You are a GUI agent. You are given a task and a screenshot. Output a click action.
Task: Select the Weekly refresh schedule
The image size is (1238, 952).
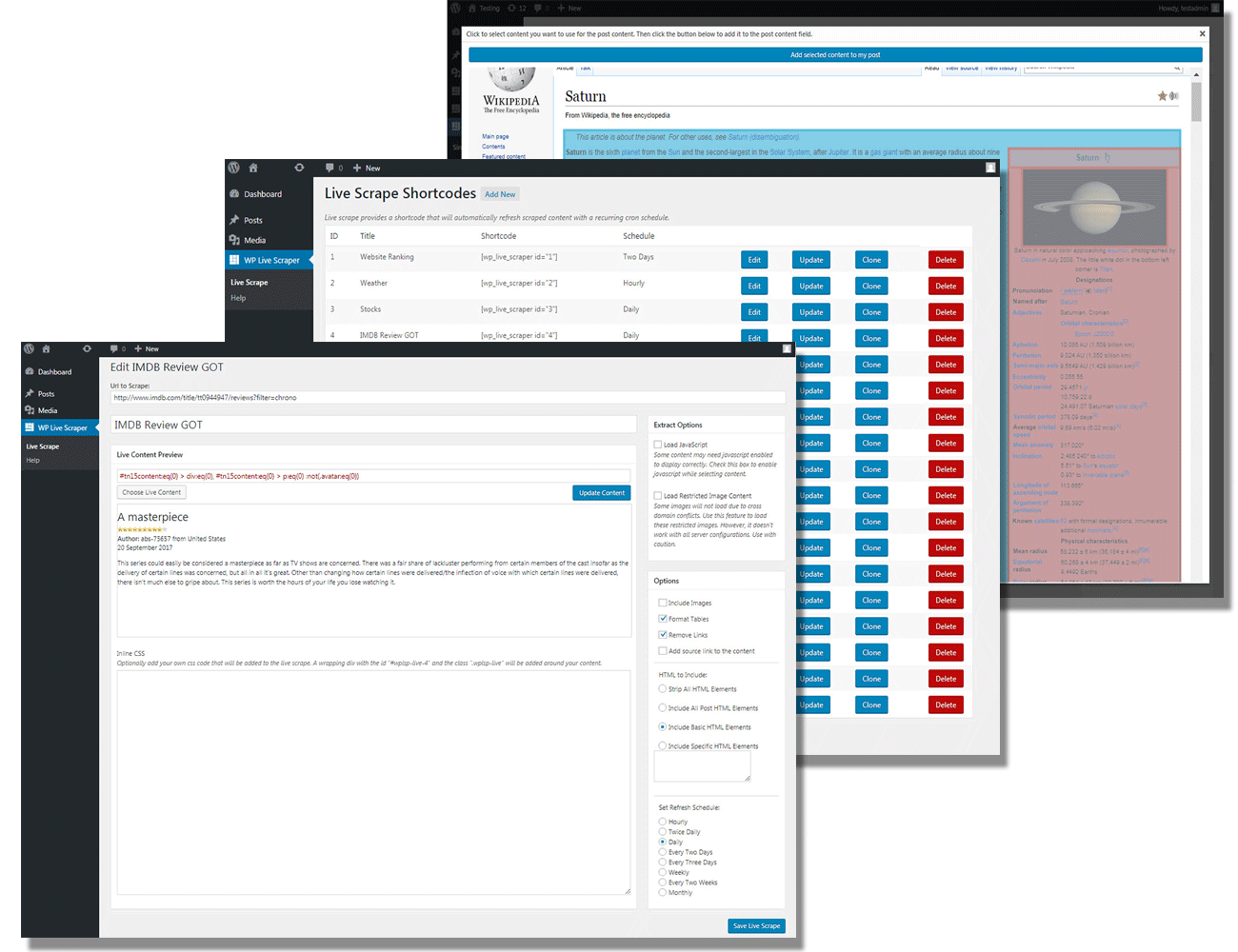click(x=663, y=872)
